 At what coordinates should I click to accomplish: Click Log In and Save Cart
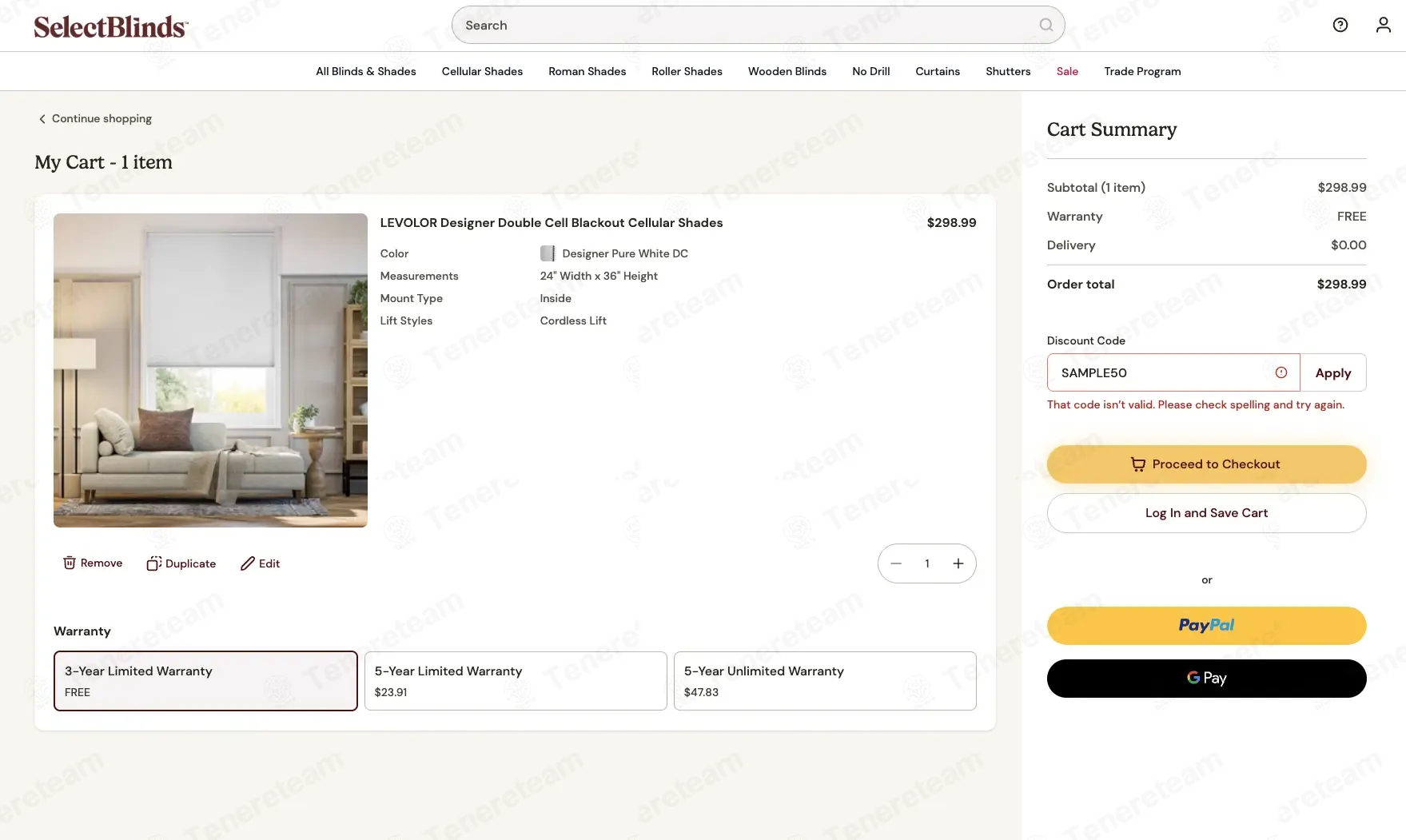pyautogui.click(x=1206, y=513)
